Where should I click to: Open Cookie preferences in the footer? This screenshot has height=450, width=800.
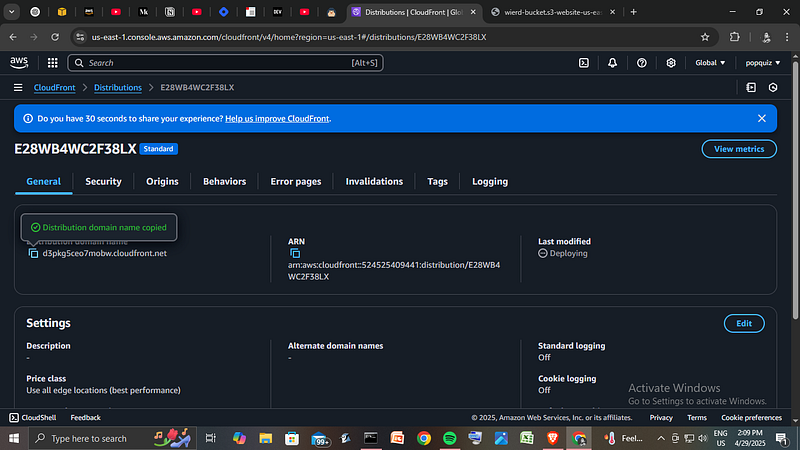(x=751, y=417)
